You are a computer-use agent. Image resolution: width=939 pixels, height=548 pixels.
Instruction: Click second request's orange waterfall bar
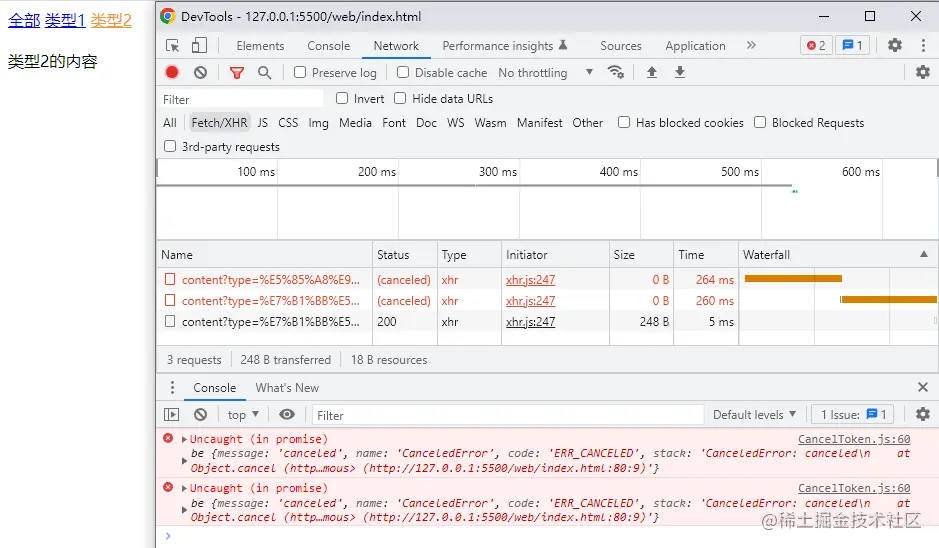(888, 299)
